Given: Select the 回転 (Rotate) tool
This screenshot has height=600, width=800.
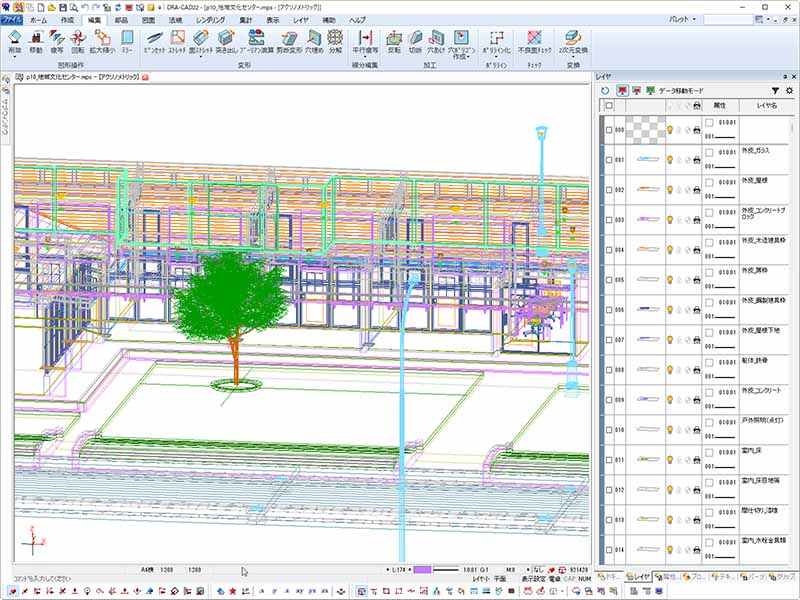Looking at the screenshot, I should pyautogui.click(x=78, y=38).
